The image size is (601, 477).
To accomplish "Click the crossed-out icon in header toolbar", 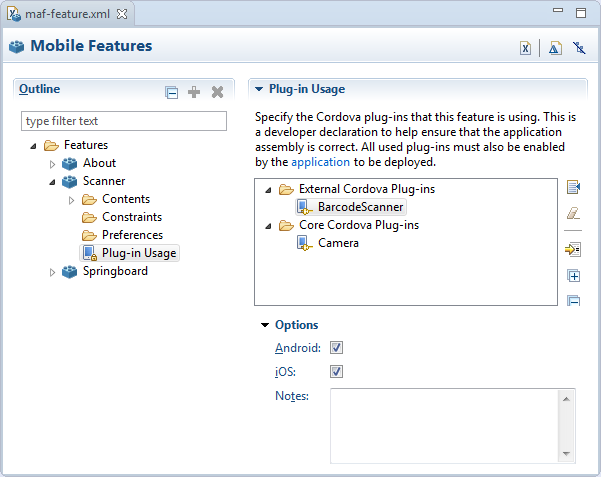I will click(579, 47).
